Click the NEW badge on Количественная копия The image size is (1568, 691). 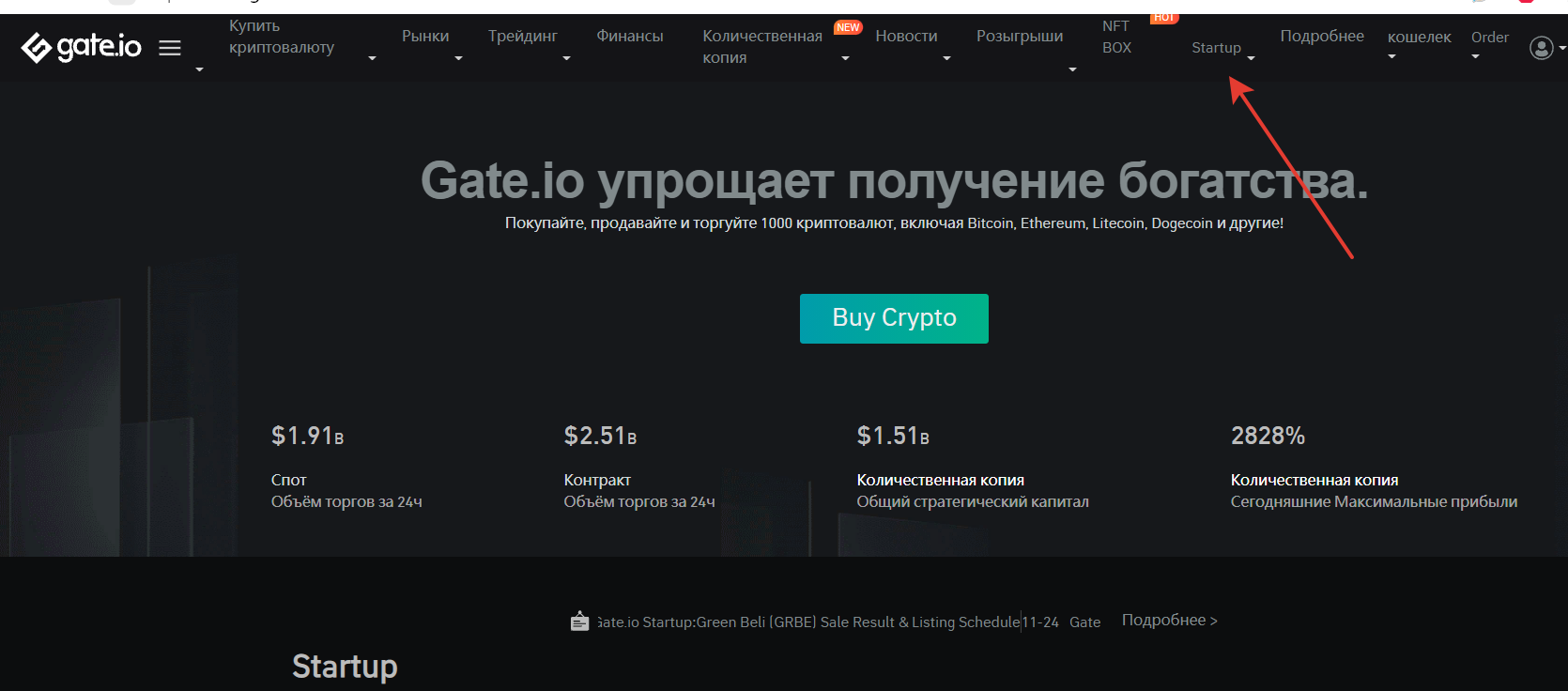point(848,27)
